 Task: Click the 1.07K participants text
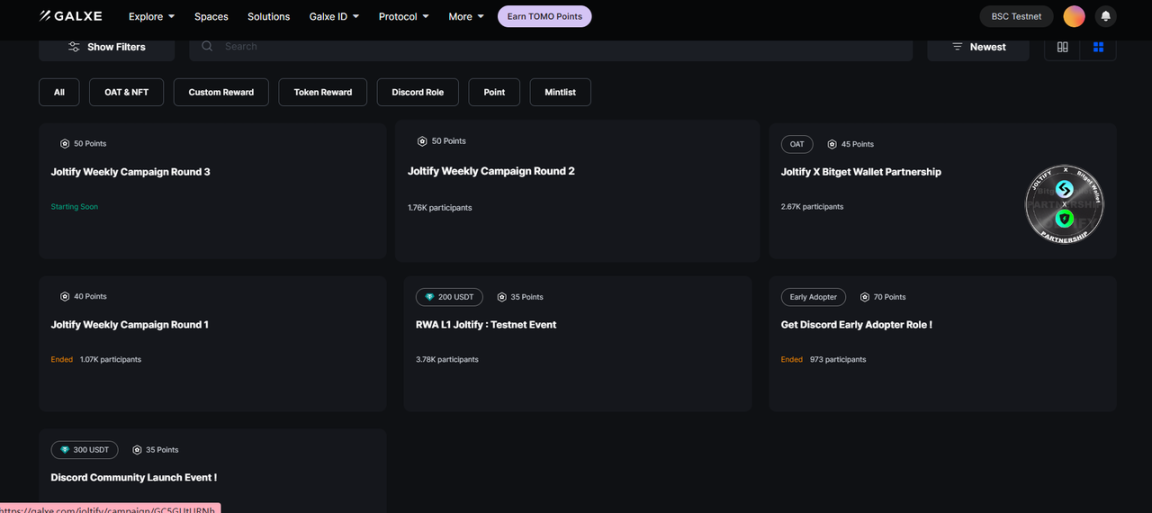tap(111, 359)
